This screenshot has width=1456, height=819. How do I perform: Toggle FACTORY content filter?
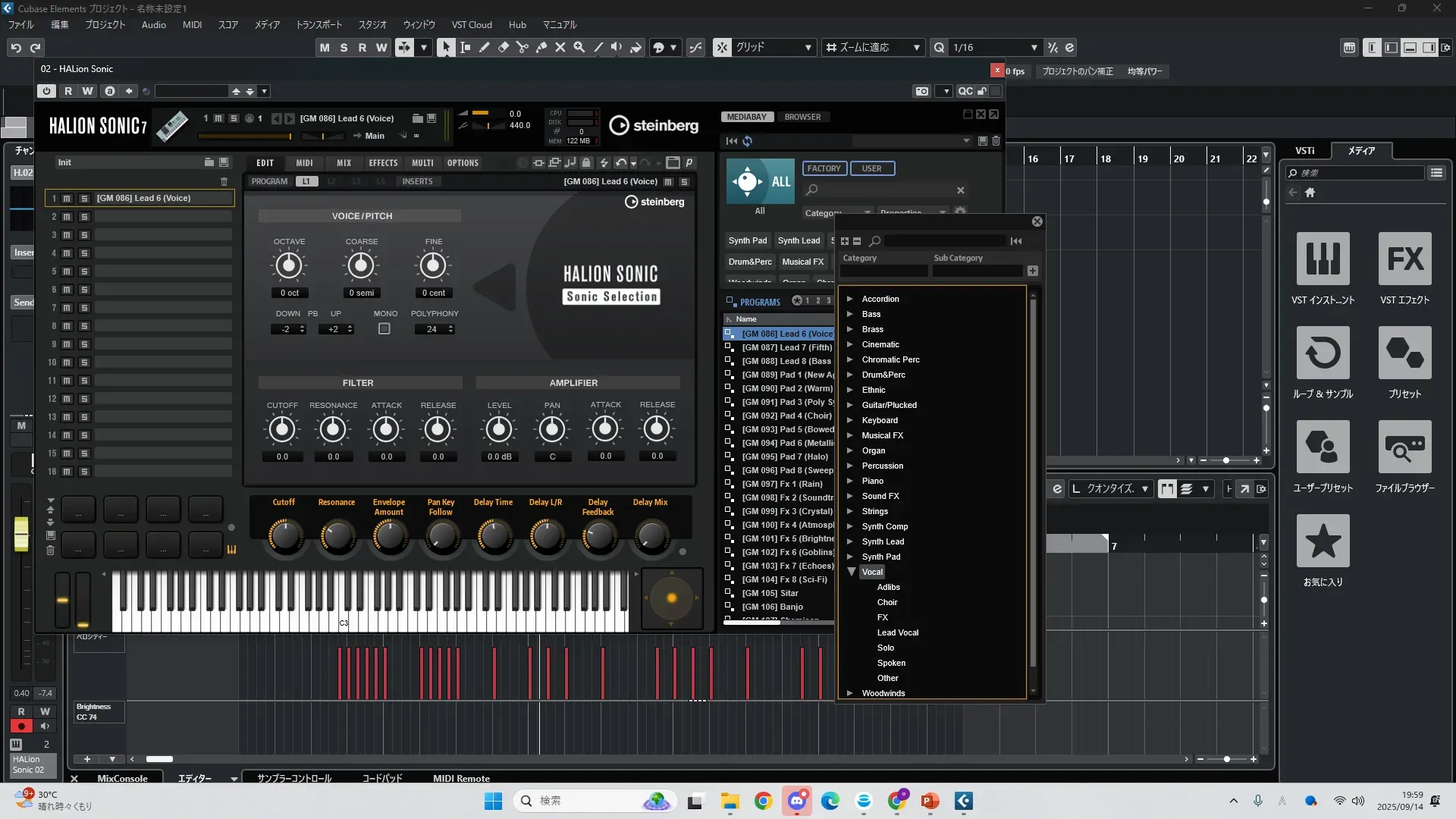[x=824, y=168]
